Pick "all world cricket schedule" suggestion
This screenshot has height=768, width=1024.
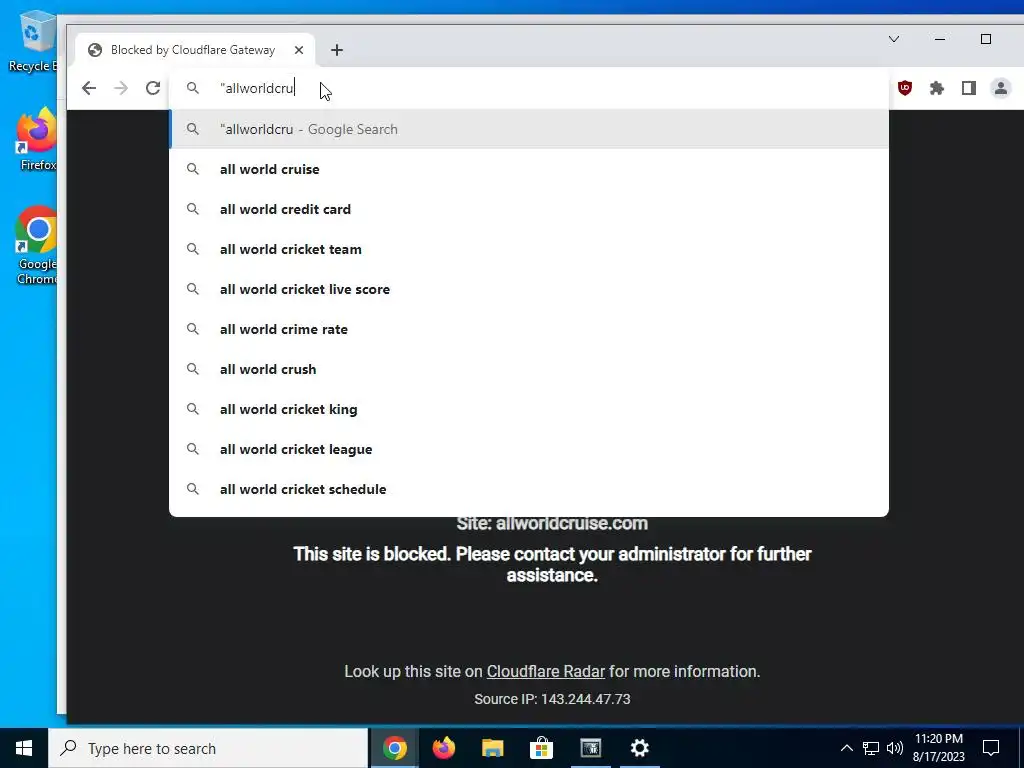coord(529,489)
